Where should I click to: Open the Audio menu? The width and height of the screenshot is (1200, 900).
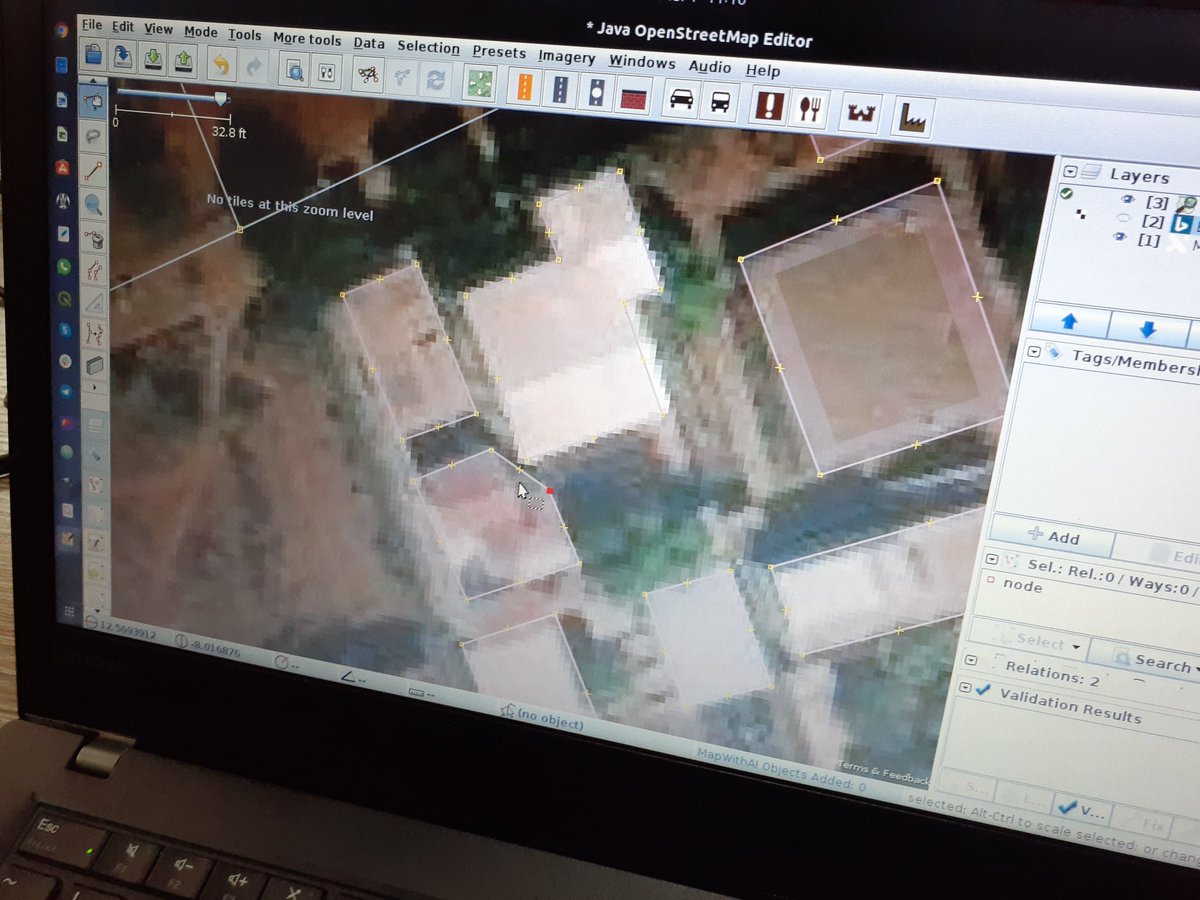click(710, 67)
